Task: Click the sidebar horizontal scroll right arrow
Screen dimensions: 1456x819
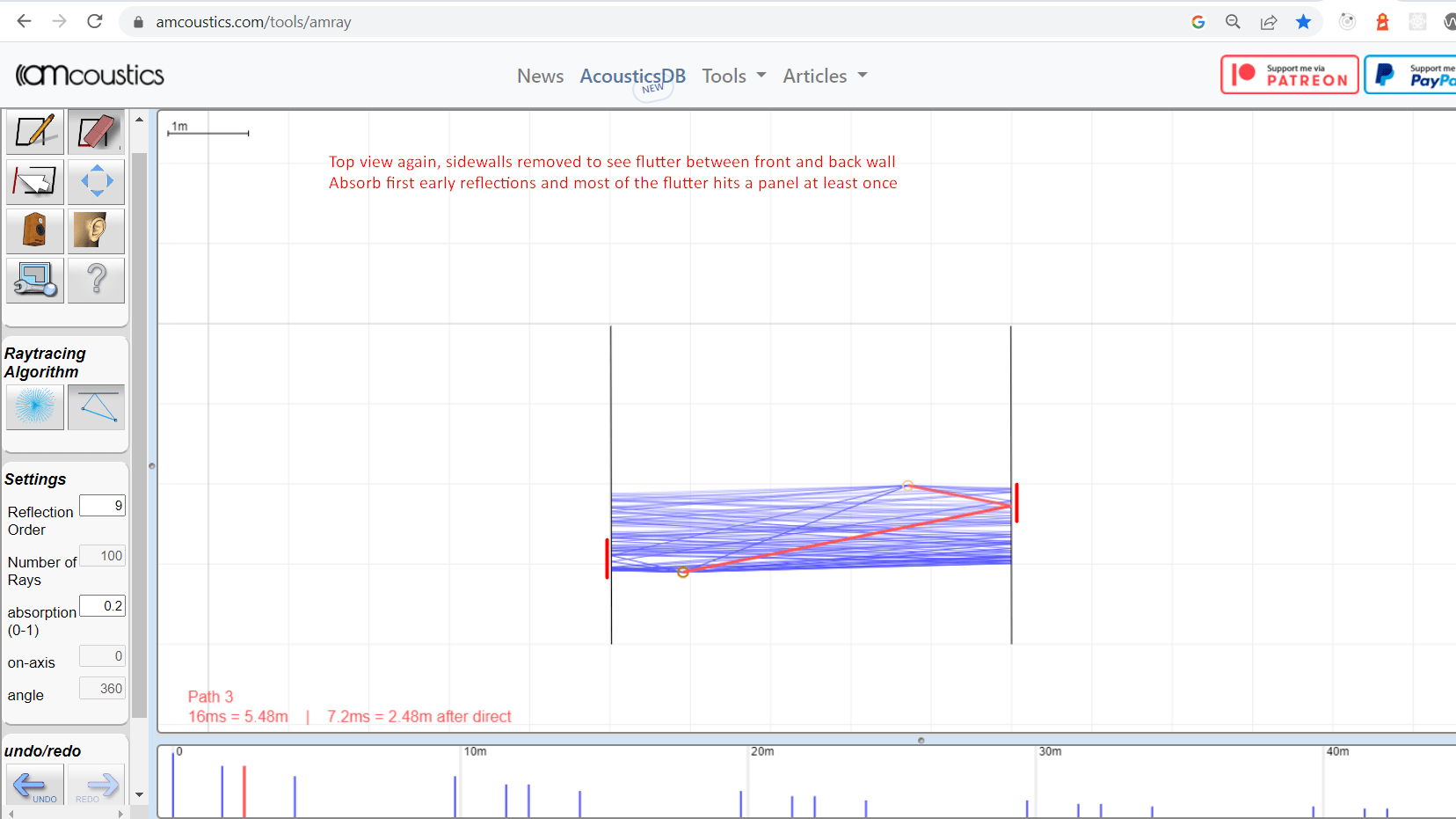Action: pos(121,814)
